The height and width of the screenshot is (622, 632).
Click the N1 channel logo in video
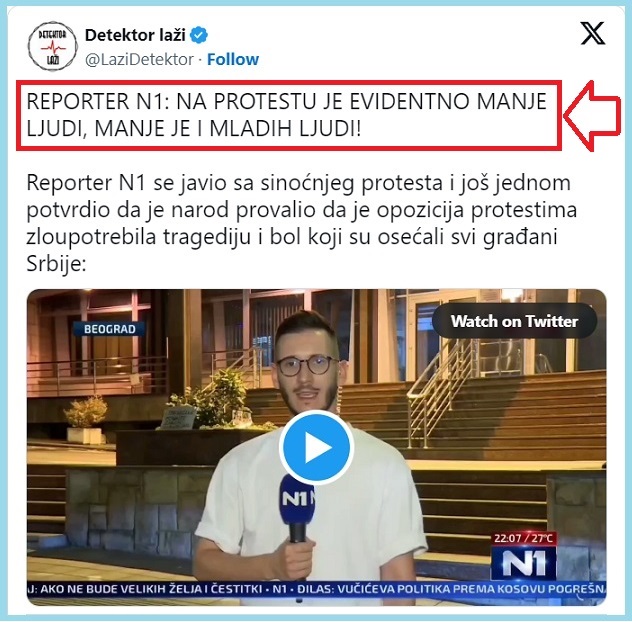[524, 563]
